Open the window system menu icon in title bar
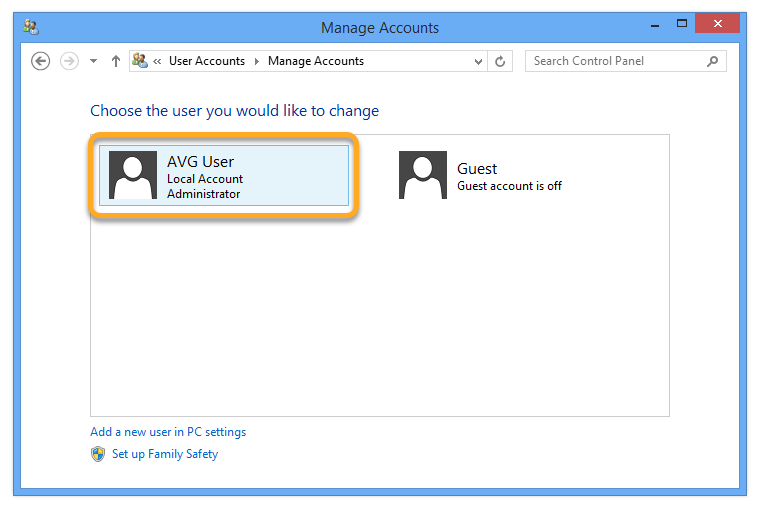 tap(31, 27)
